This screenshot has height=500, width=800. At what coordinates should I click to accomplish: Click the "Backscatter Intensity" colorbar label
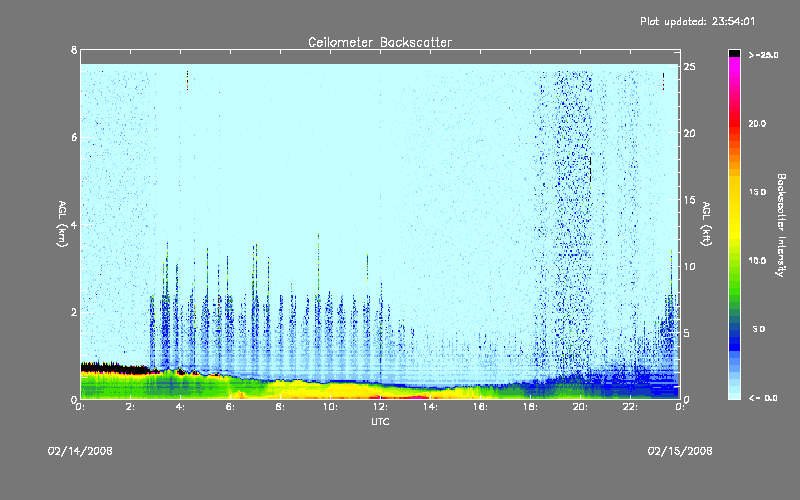click(781, 225)
